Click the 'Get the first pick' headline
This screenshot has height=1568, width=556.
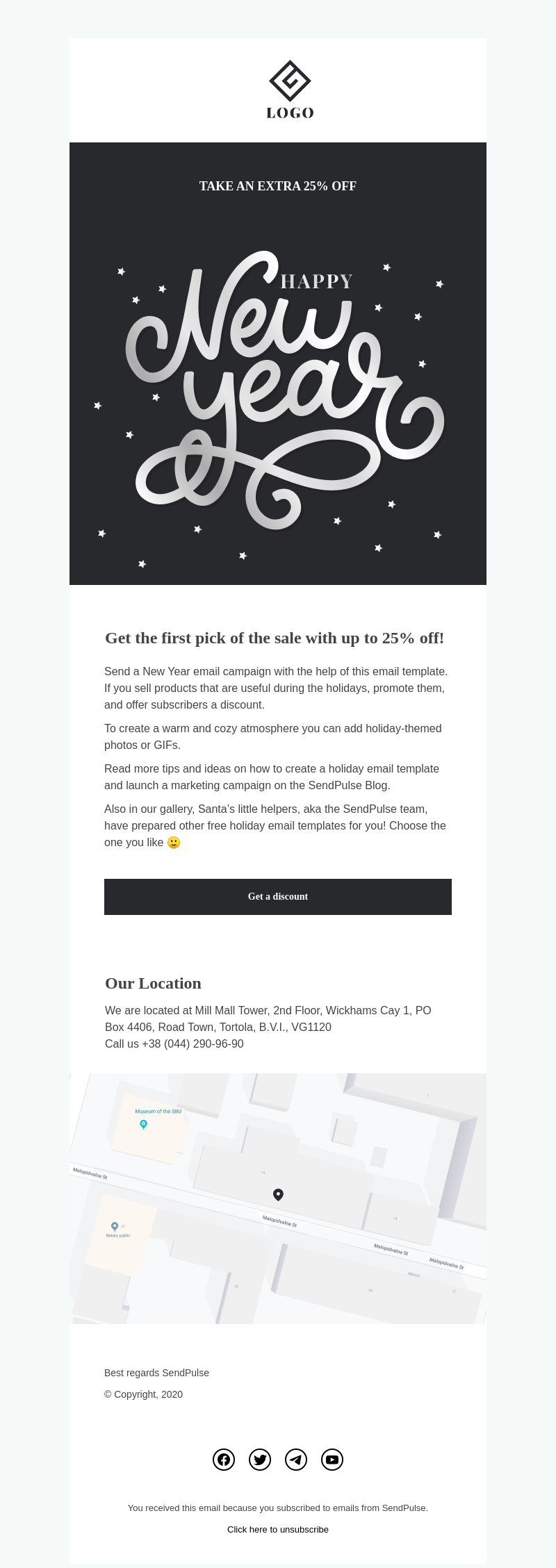[275, 638]
